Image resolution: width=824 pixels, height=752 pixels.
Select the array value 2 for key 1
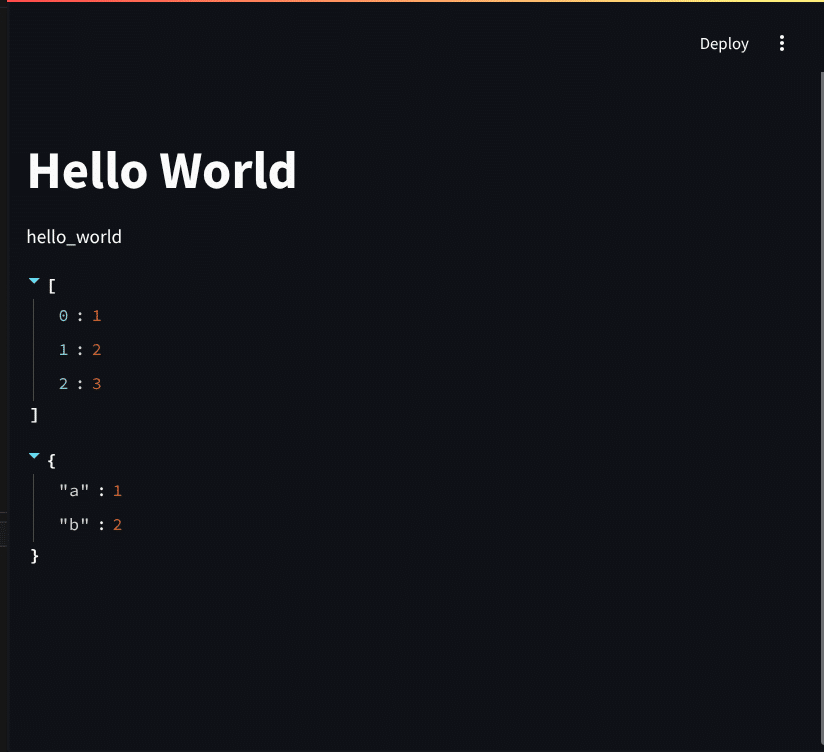97,349
